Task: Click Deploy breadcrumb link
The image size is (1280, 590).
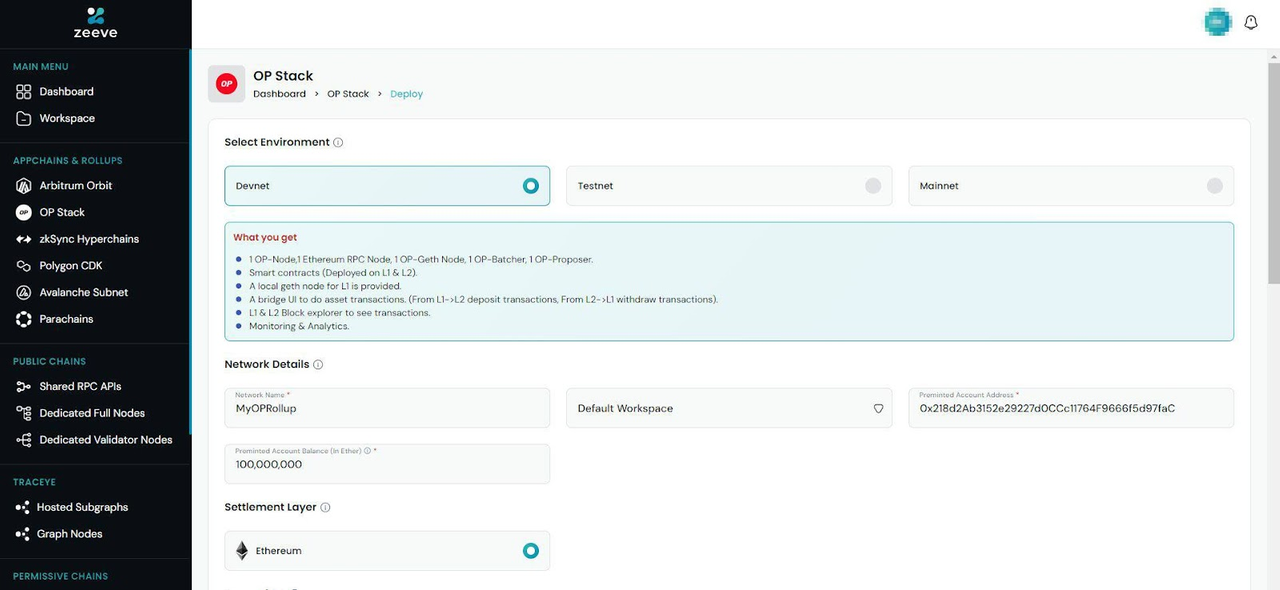Action: [x=406, y=94]
